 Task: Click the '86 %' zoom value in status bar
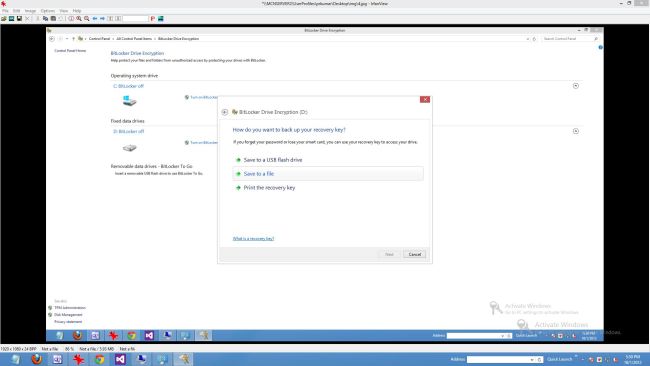(x=69, y=349)
